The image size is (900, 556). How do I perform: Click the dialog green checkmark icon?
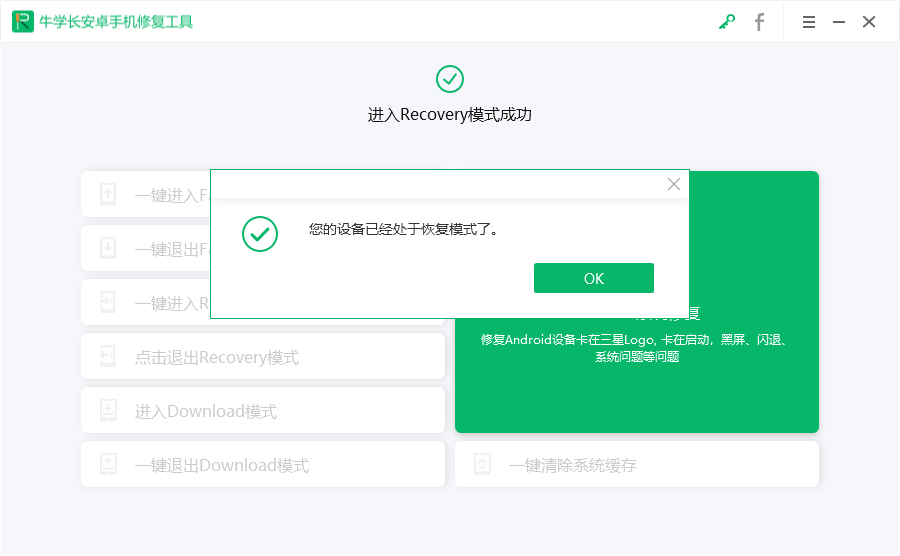click(x=260, y=234)
